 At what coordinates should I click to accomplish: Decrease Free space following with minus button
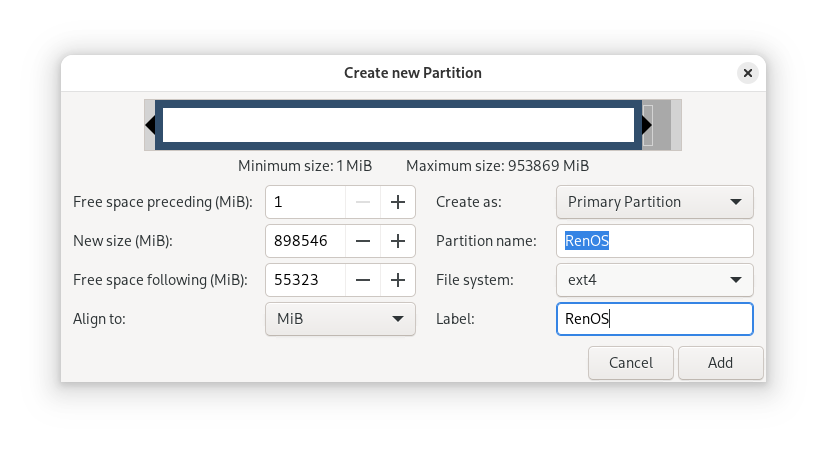coord(363,280)
